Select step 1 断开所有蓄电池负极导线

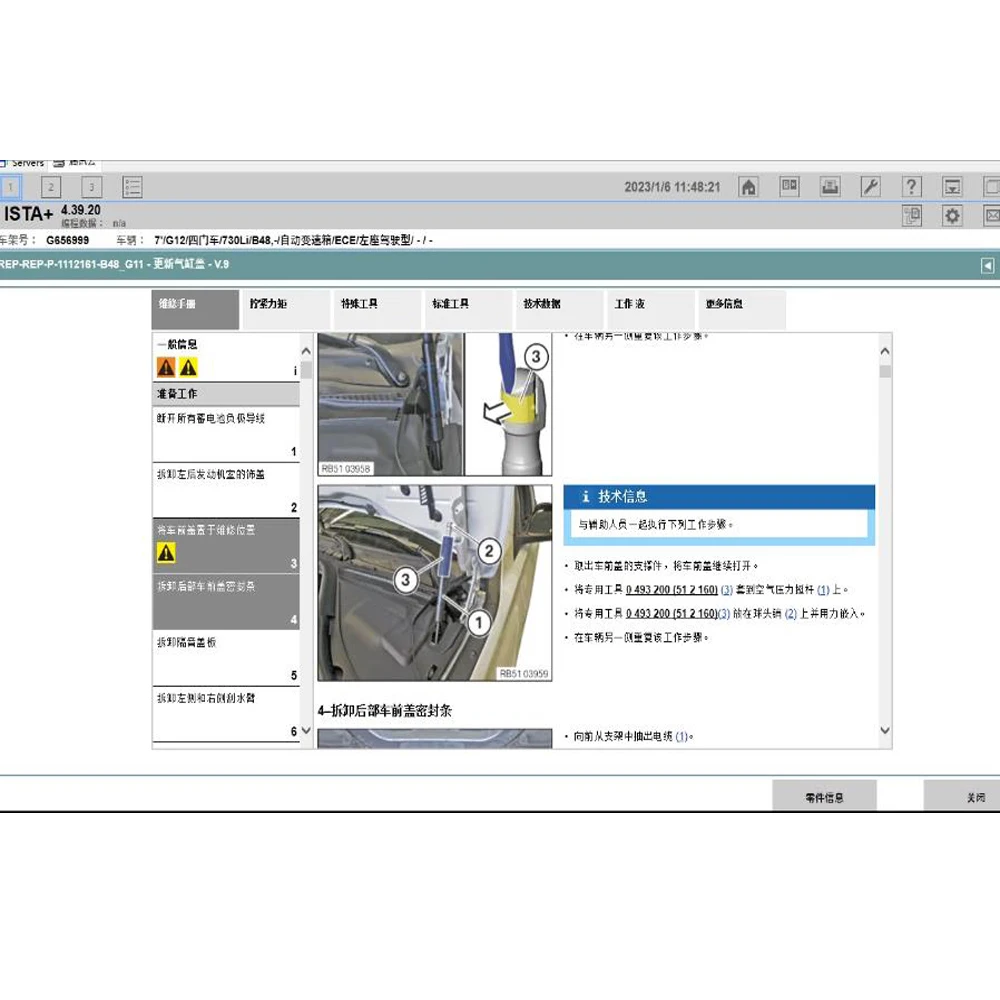tap(225, 432)
